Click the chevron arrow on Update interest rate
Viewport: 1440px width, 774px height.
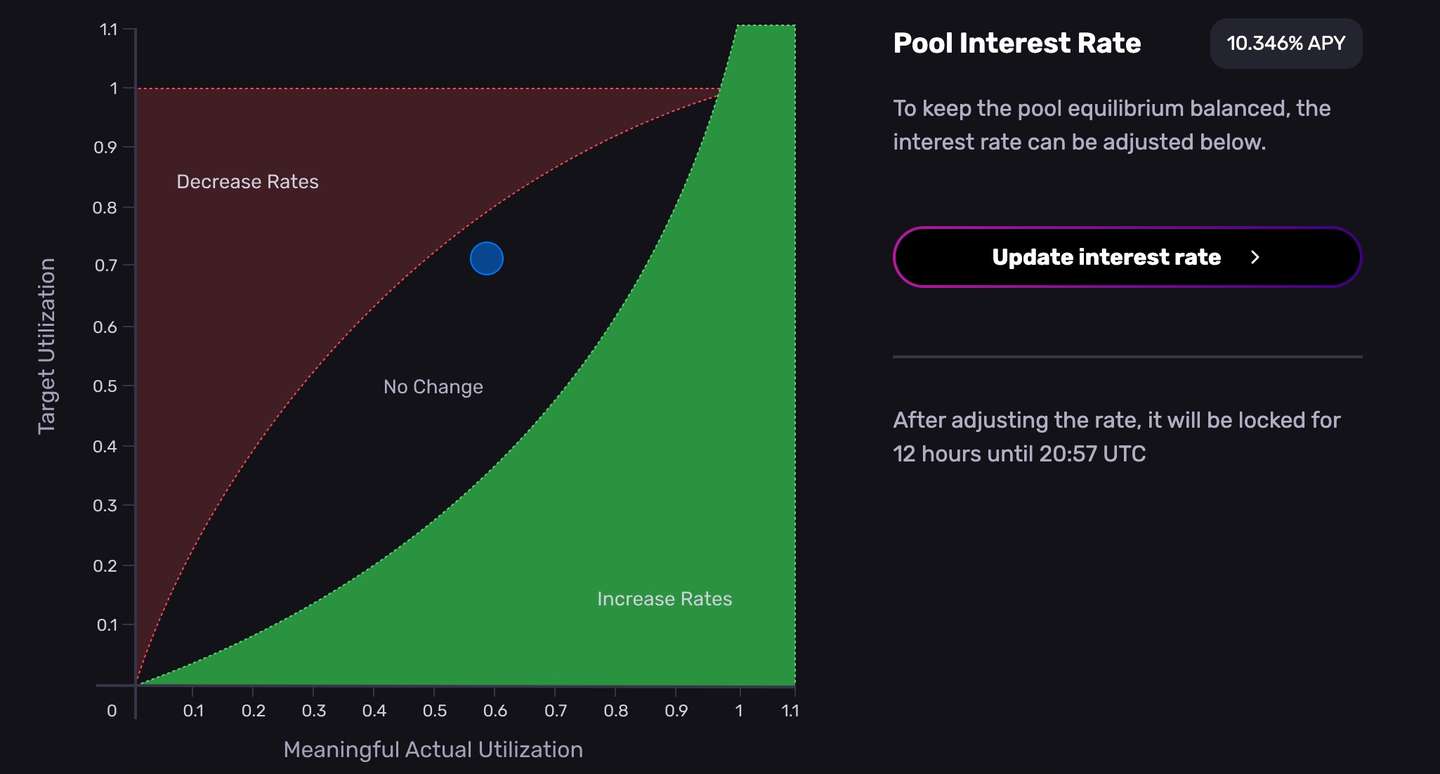tap(1256, 257)
